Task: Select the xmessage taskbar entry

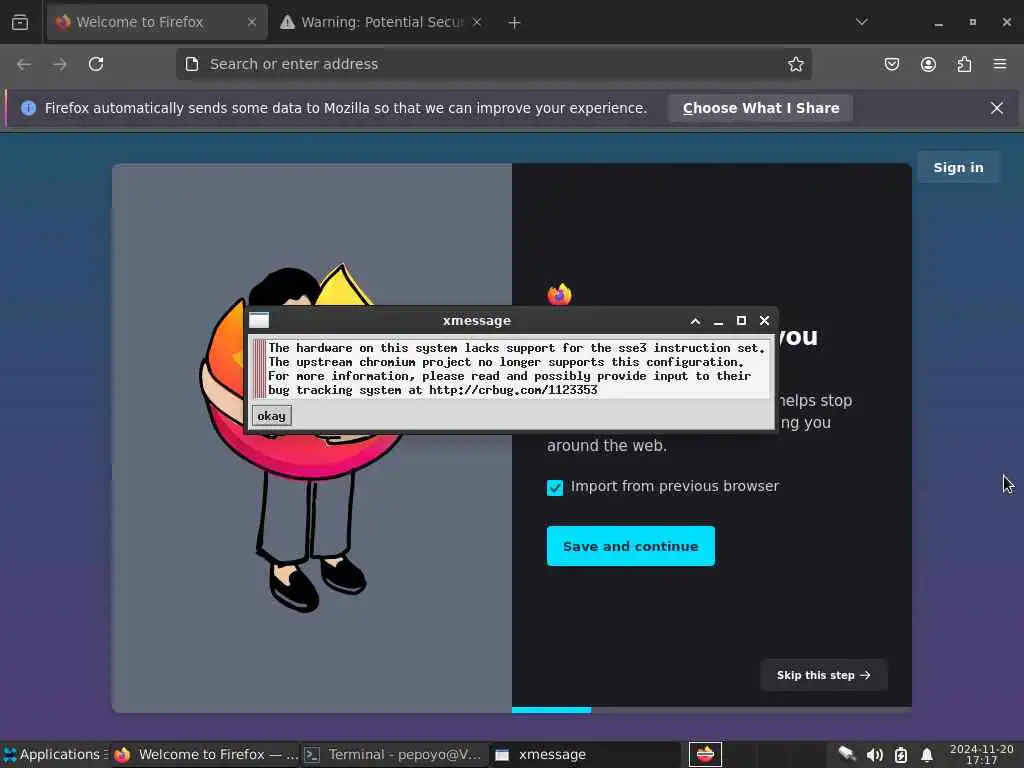Action: tap(584, 755)
